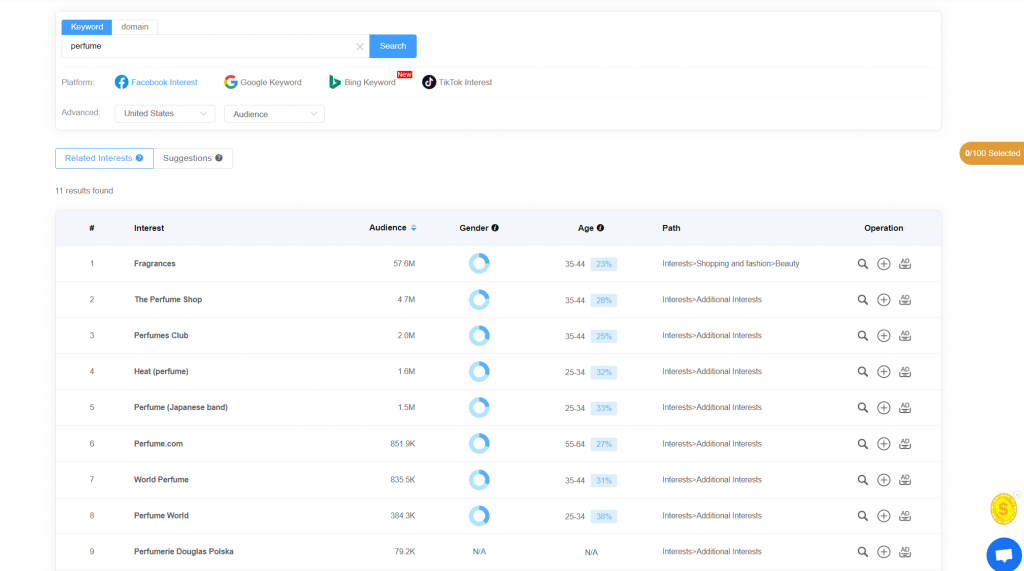Click the 23% age badge for Fragrances
Viewport: 1024px width, 571px height.
pyautogui.click(x=604, y=265)
